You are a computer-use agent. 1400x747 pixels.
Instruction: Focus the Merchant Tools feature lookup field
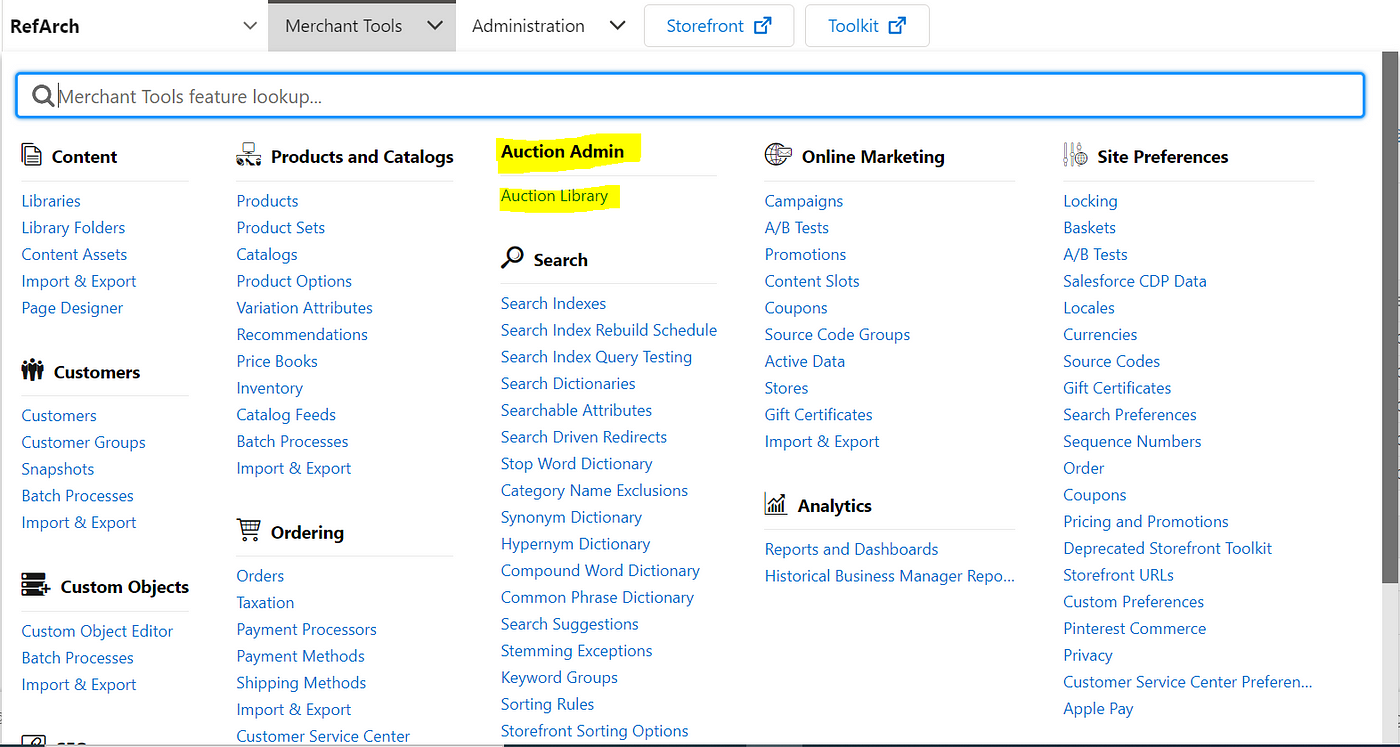(x=690, y=96)
